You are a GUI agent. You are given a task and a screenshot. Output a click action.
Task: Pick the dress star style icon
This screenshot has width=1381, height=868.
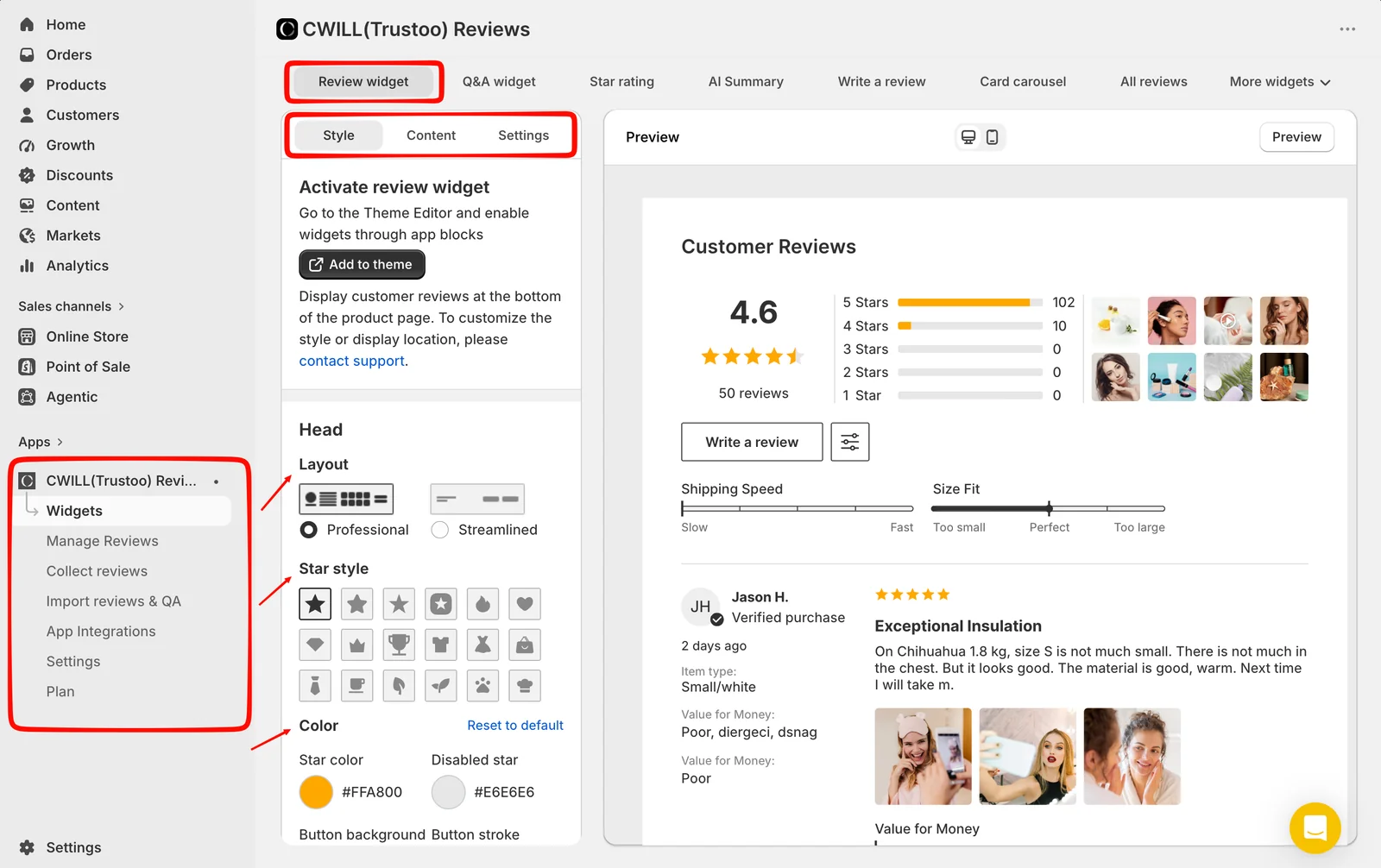click(x=482, y=645)
